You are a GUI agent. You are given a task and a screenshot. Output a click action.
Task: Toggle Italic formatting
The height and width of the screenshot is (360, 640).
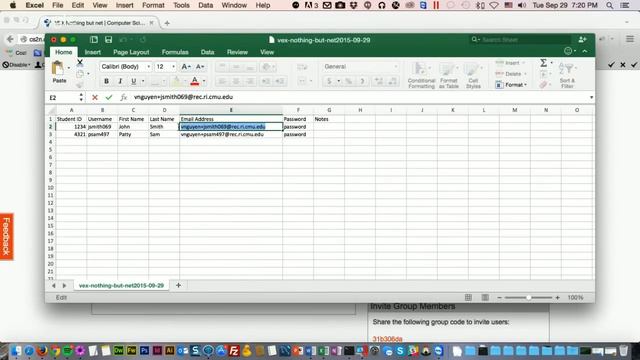pos(120,81)
